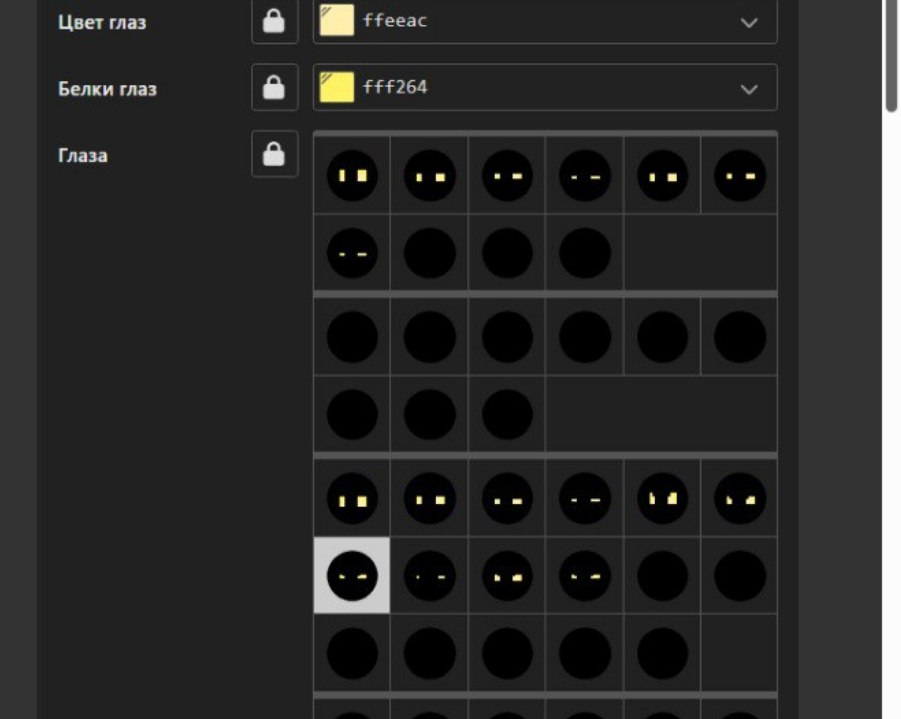Click the vertical scrollbar thumb

tap(891, 56)
